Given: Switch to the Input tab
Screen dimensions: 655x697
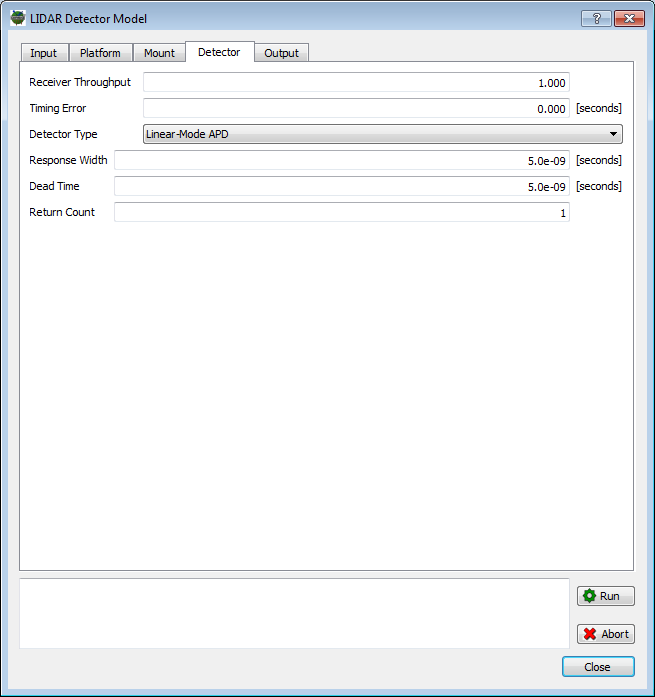Looking at the screenshot, I should tap(43, 53).
